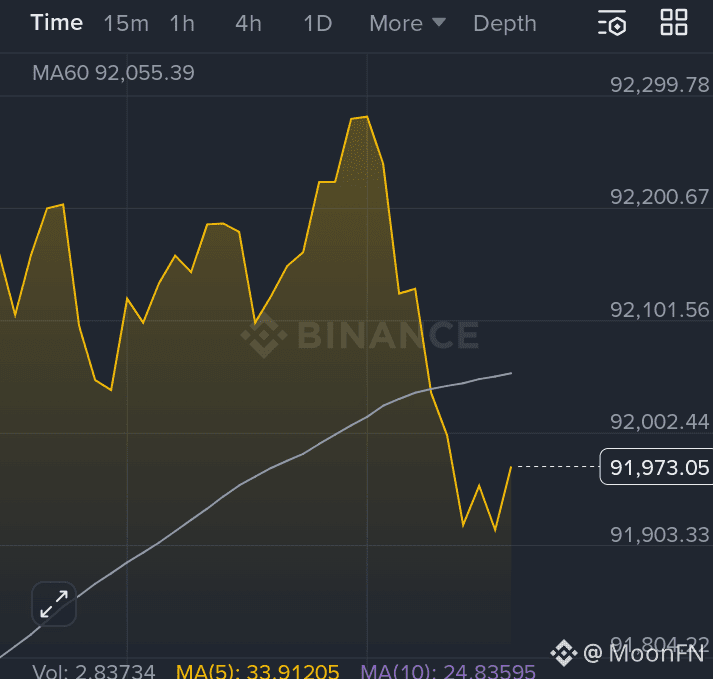
Task: Open the four-square layout grid icon
Action: (674, 23)
